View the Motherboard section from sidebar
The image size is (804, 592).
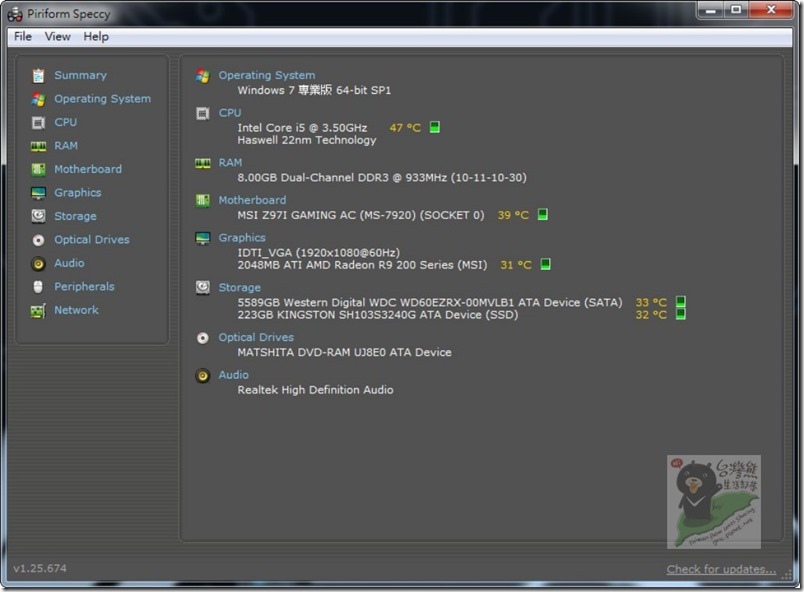(88, 169)
